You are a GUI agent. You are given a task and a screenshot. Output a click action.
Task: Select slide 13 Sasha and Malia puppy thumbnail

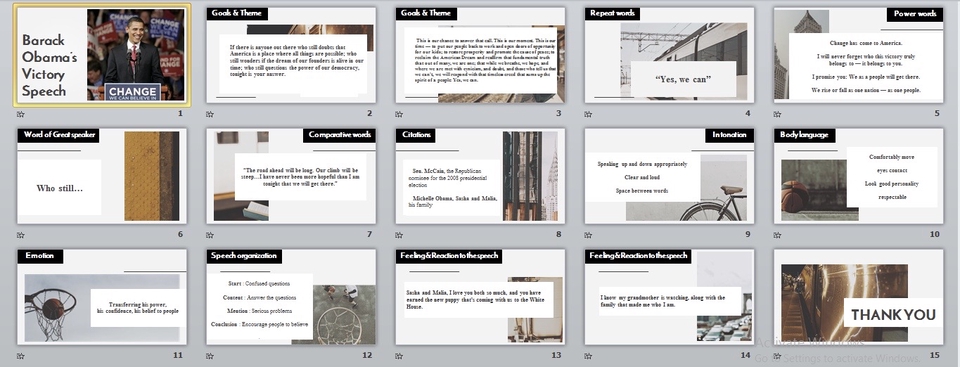[x=480, y=297]
